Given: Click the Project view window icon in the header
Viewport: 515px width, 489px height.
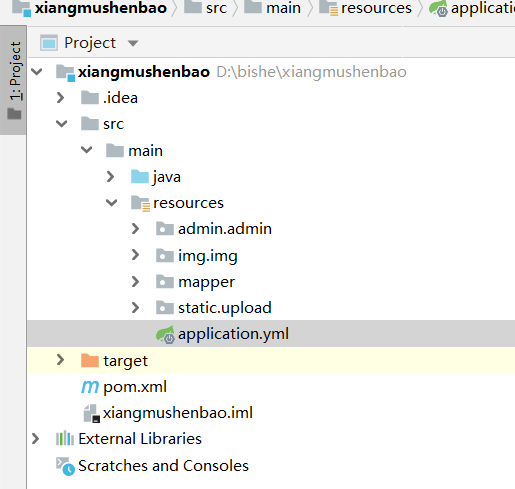Looking at the screenshot, I should [49, 43].
